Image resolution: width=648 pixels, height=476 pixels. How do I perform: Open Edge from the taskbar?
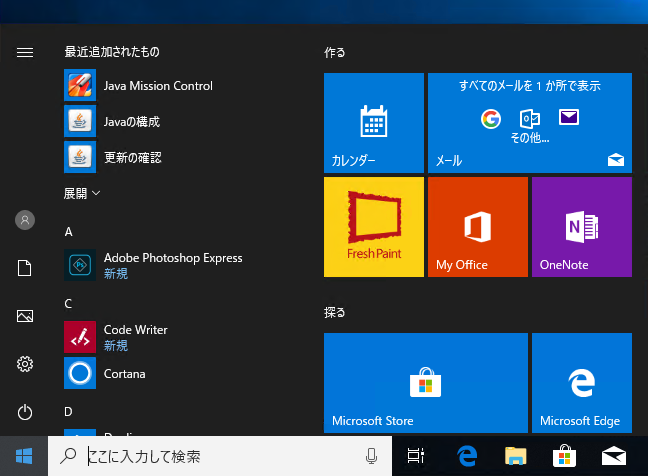tap(467, 456)
